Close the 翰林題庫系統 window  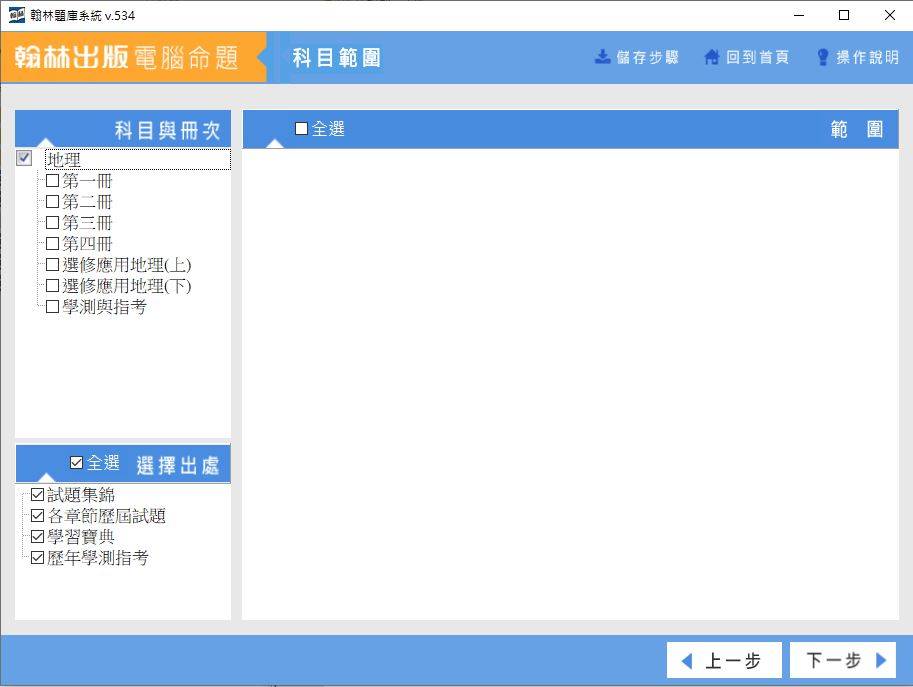(x=889, y=15)
